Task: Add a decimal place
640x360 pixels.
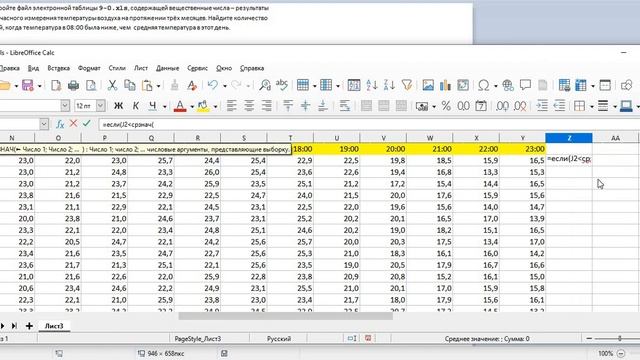Action: click(x=502, y=106)
